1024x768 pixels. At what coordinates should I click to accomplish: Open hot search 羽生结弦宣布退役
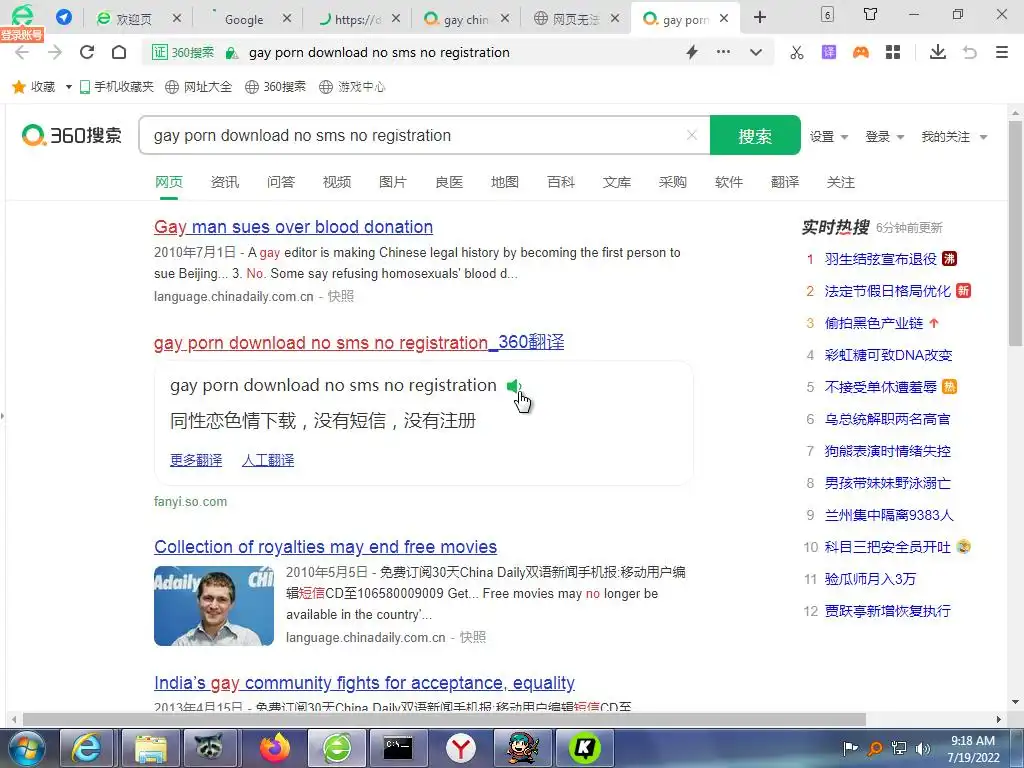(880, 259)
